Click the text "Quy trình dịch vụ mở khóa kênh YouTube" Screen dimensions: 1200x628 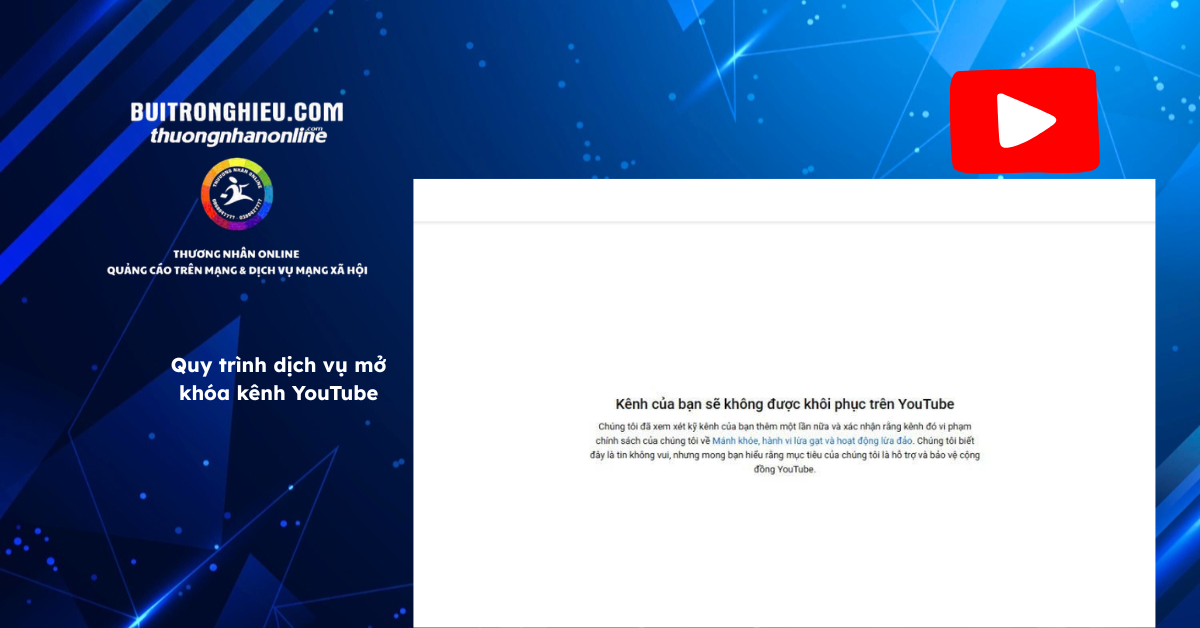click(278, 379)
